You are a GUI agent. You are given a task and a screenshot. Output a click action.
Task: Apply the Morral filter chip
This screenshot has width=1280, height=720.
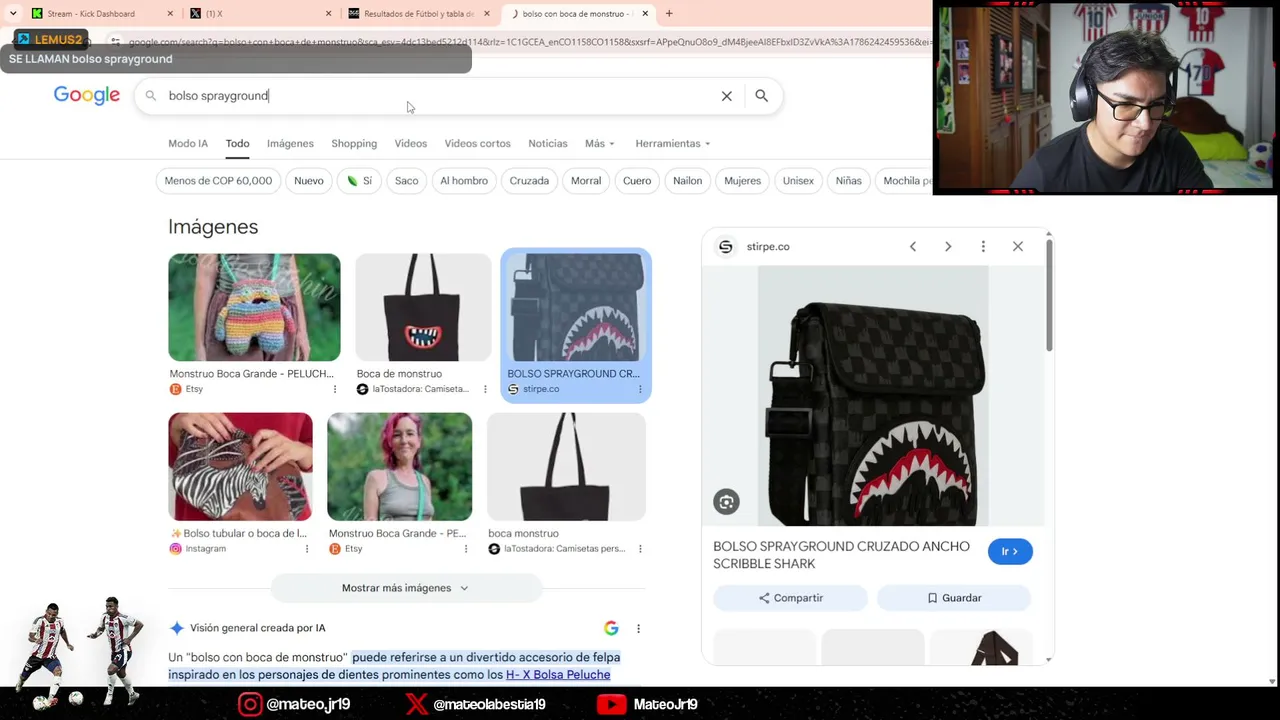coord(586,181)
